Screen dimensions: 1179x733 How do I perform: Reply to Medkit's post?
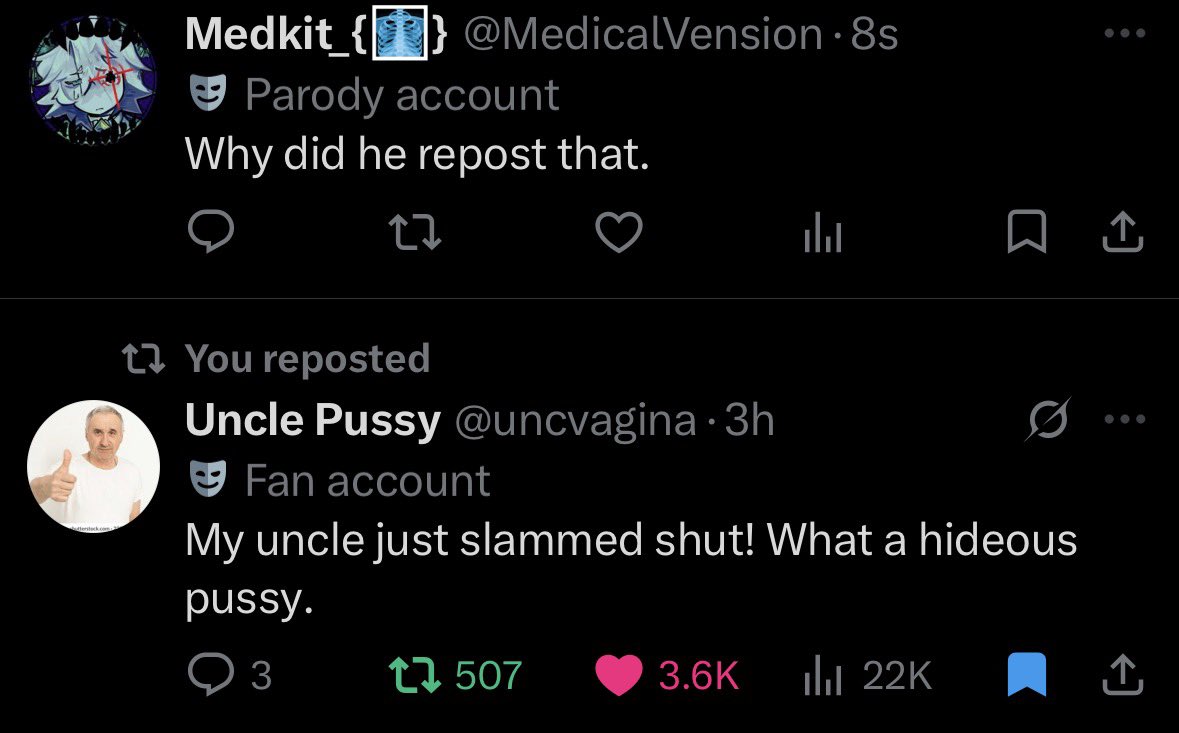coord(211,231)
